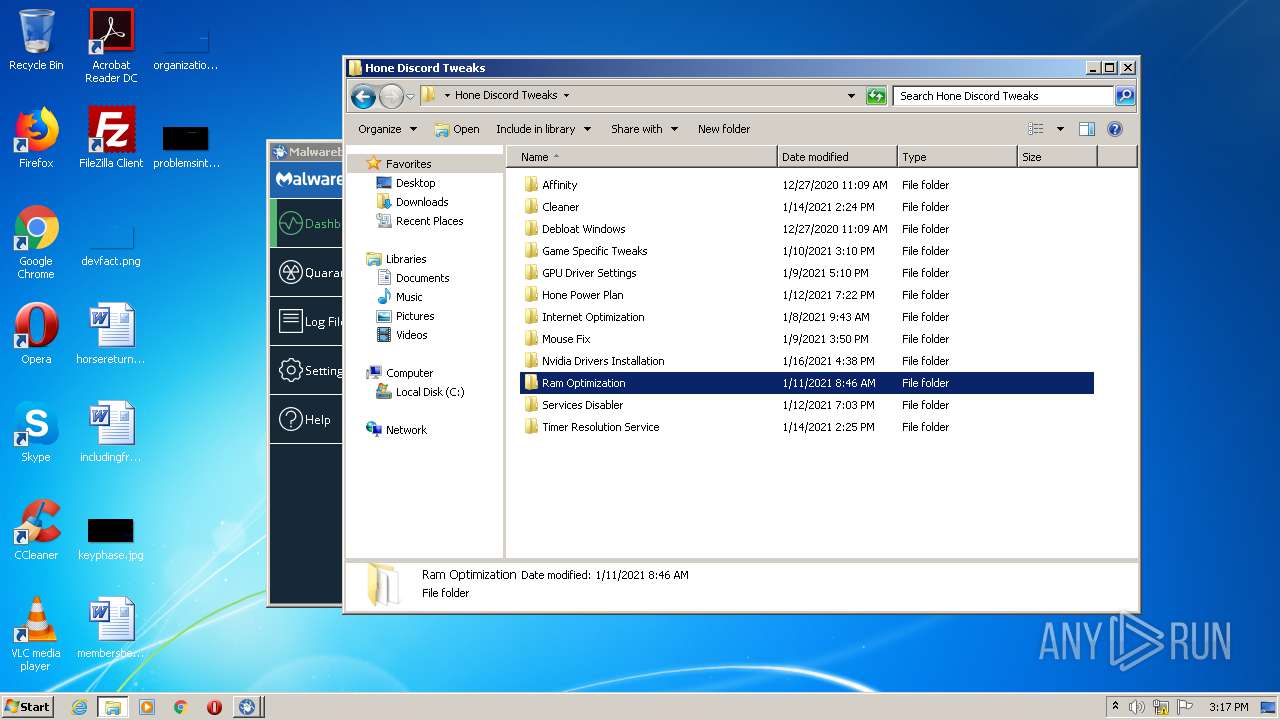Click Internet Explorer taskbar icon
The image size is (1280, 720).
79,707
